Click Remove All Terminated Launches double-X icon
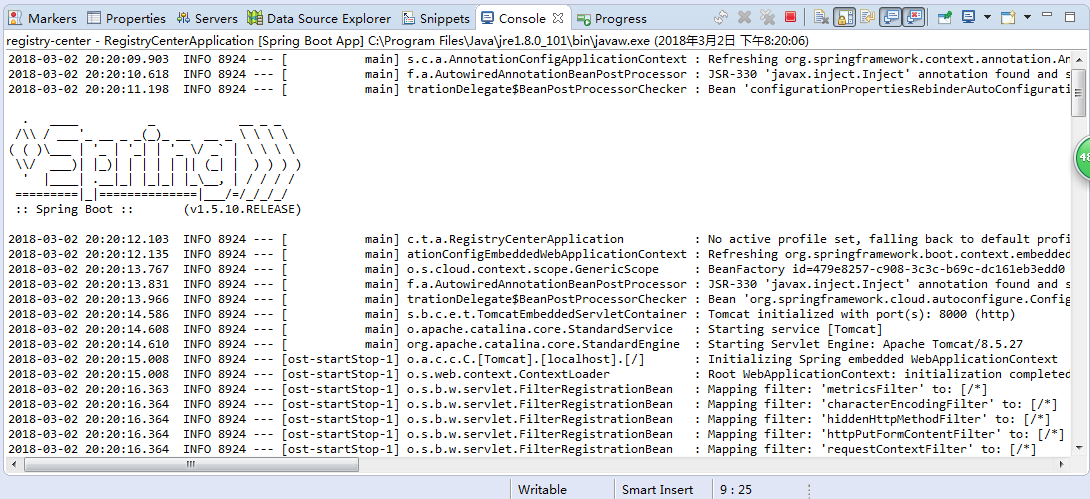Screen dimensions: 1090x499 767,17
